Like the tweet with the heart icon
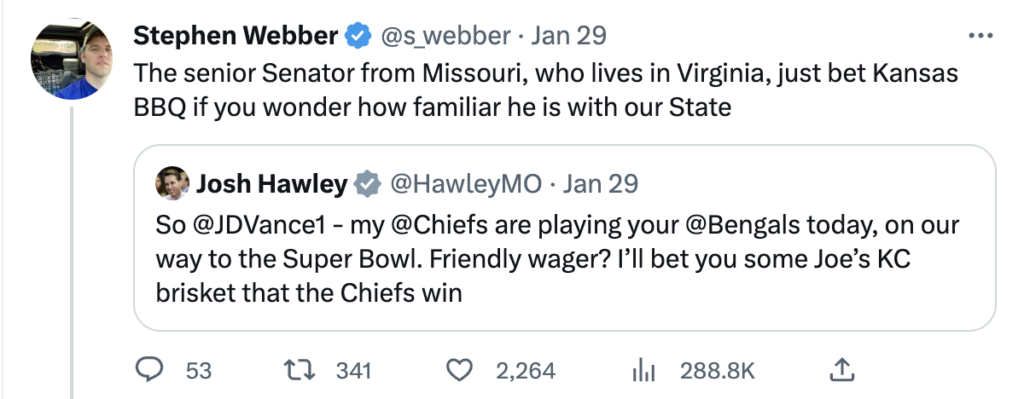 click(459, 370)
